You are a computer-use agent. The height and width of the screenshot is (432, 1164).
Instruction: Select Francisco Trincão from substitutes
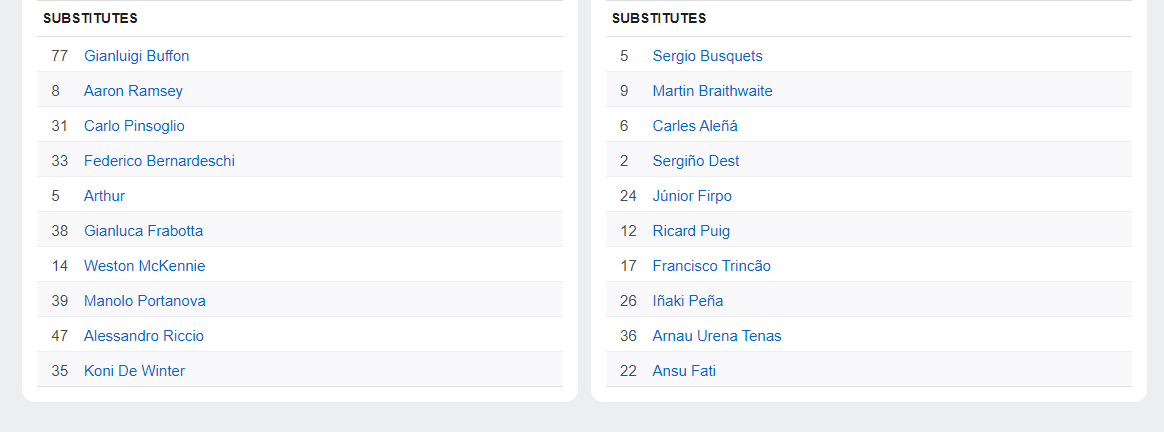(711, 266)
